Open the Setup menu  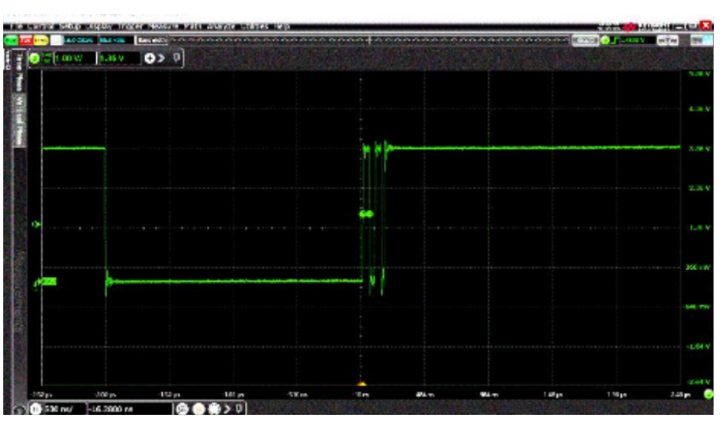pyautogui.click(x=70, y=27)
